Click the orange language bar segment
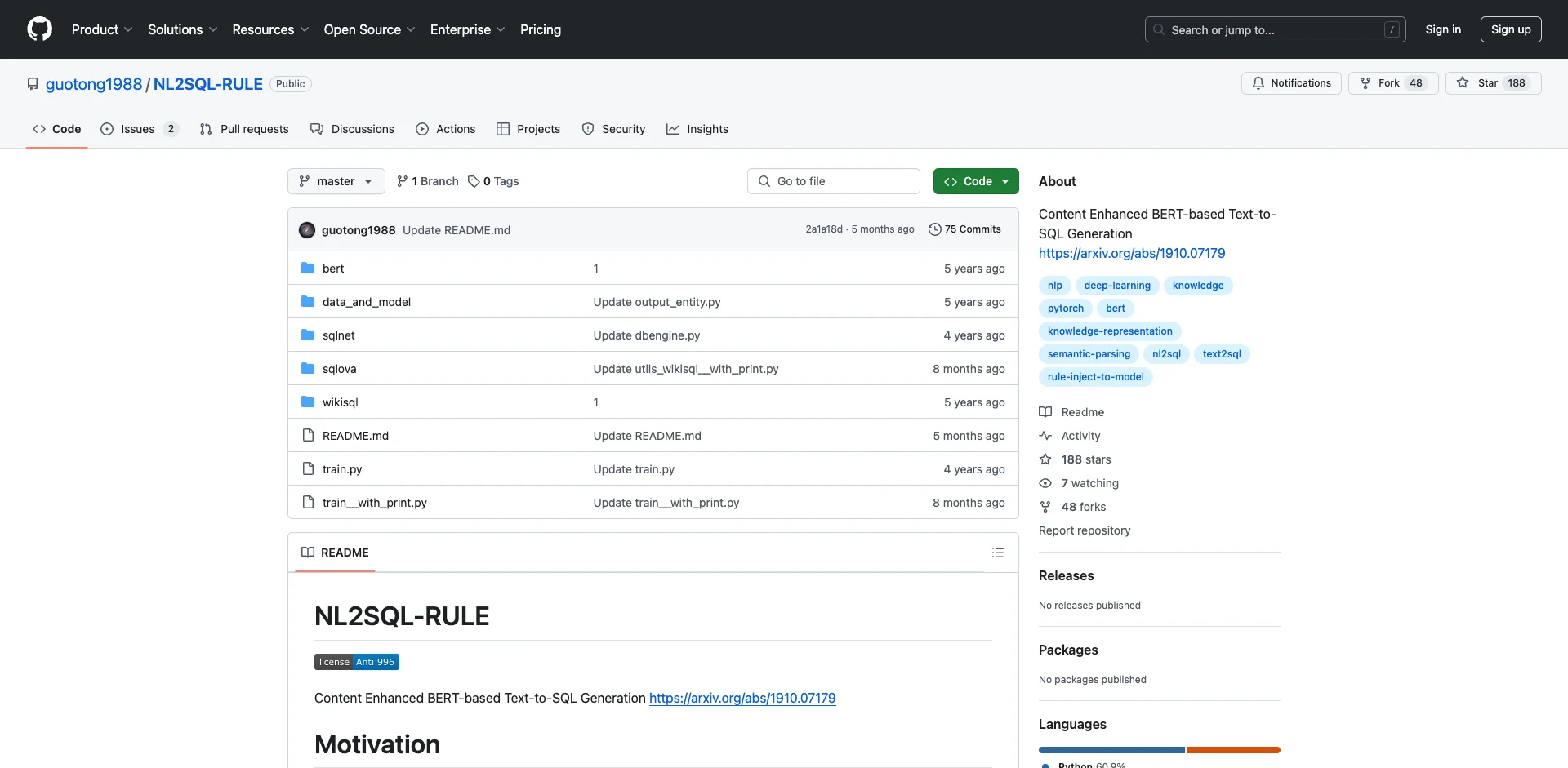Screen dimensions: 1568x768 click(x=1233, y=750)
